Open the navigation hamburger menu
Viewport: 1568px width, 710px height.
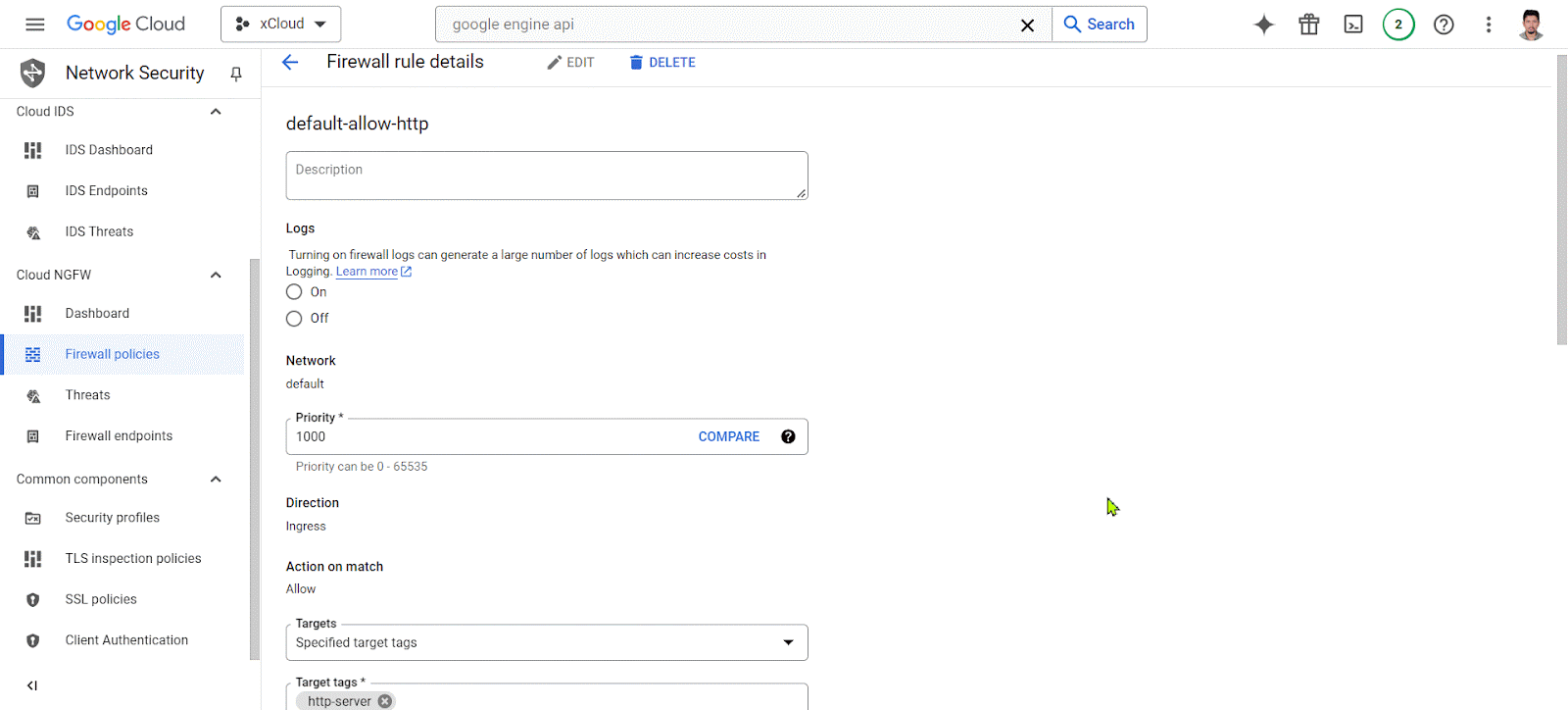34,24
